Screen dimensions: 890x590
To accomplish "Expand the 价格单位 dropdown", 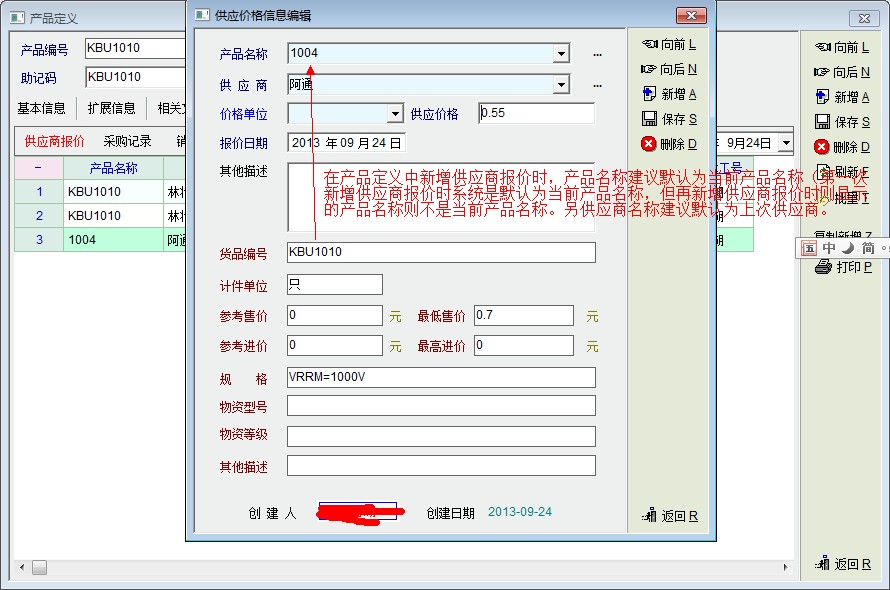I will coord(394,114).
